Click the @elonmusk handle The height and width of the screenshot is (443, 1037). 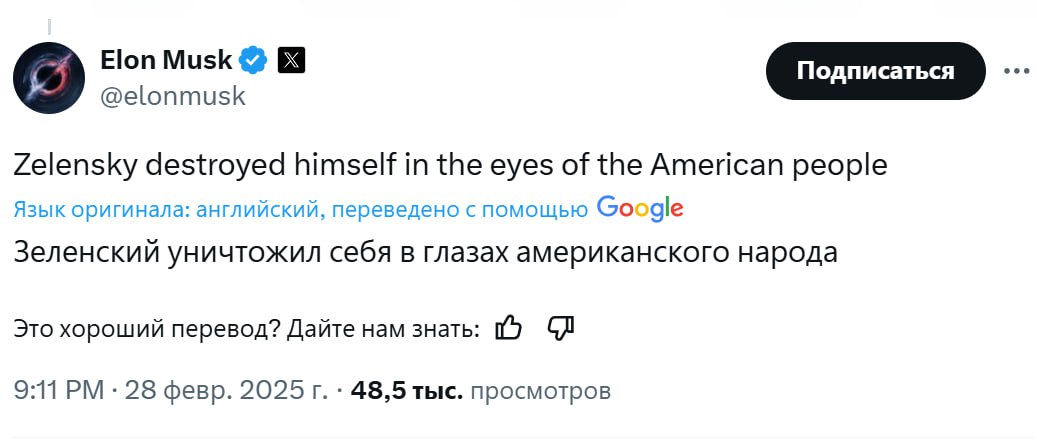point(172,96)
